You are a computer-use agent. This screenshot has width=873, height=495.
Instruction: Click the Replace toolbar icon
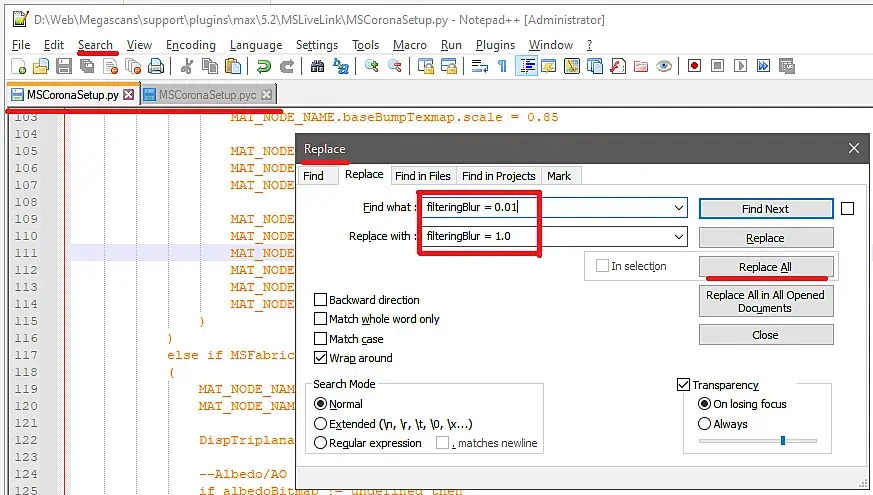point(340,66)
